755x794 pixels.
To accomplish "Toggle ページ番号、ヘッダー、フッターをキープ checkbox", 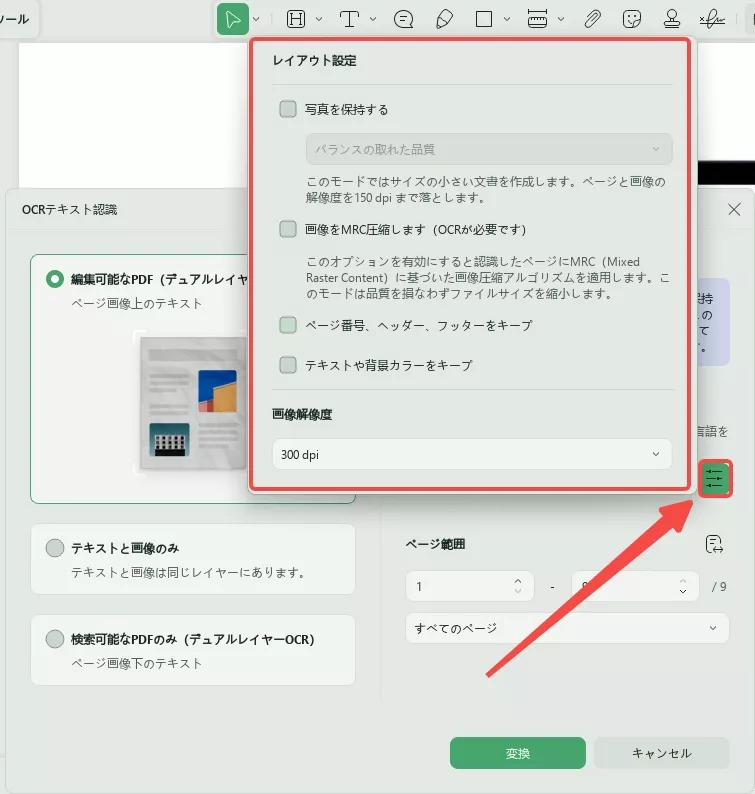I will coord(288,325).
